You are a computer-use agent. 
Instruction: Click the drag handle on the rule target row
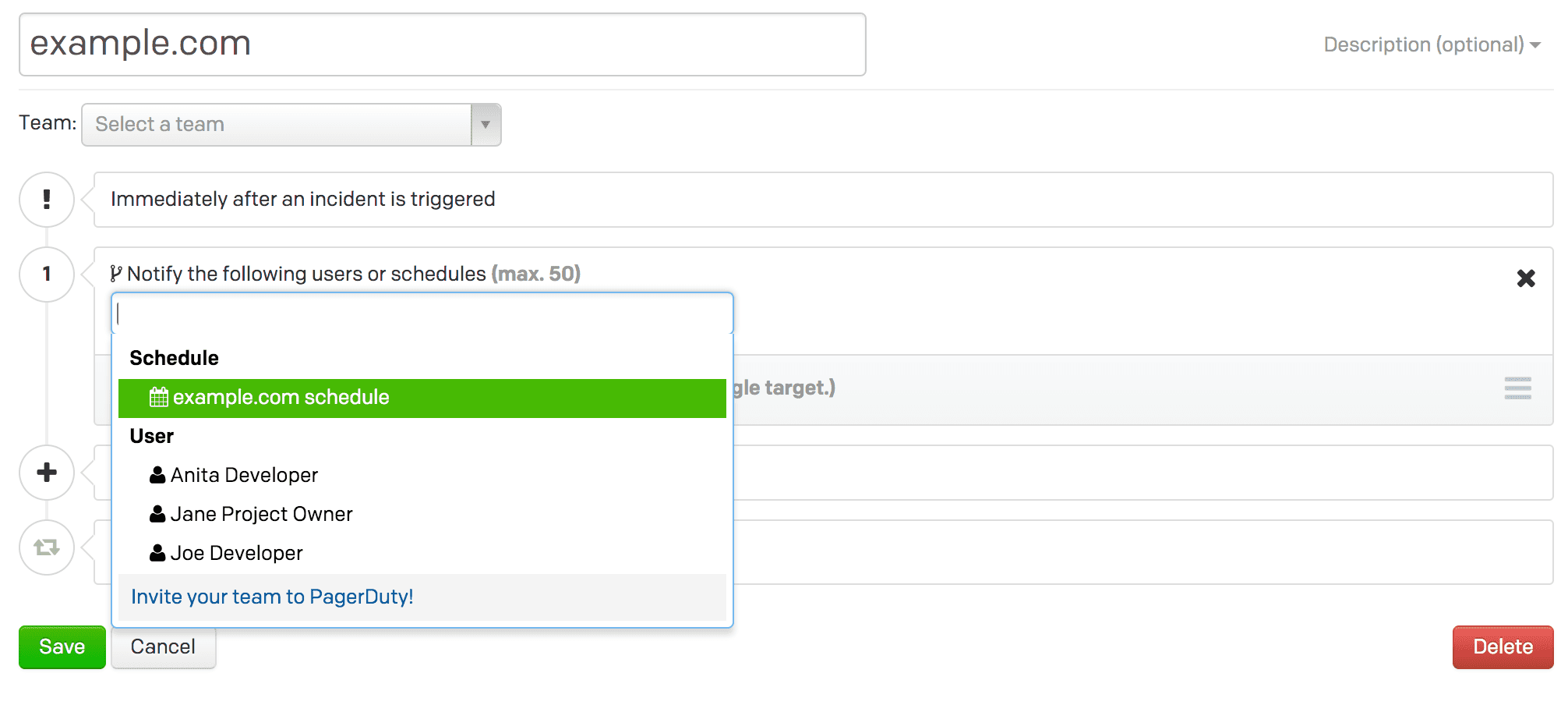click(1517, 388)
